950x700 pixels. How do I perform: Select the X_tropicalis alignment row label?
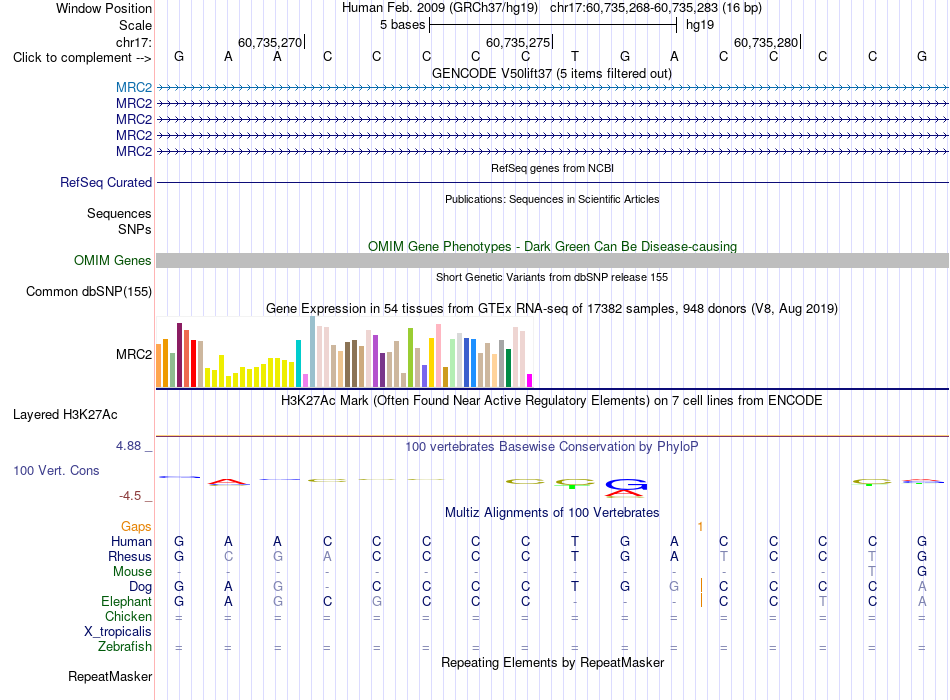pyautogui.click(x=118, y=632)
